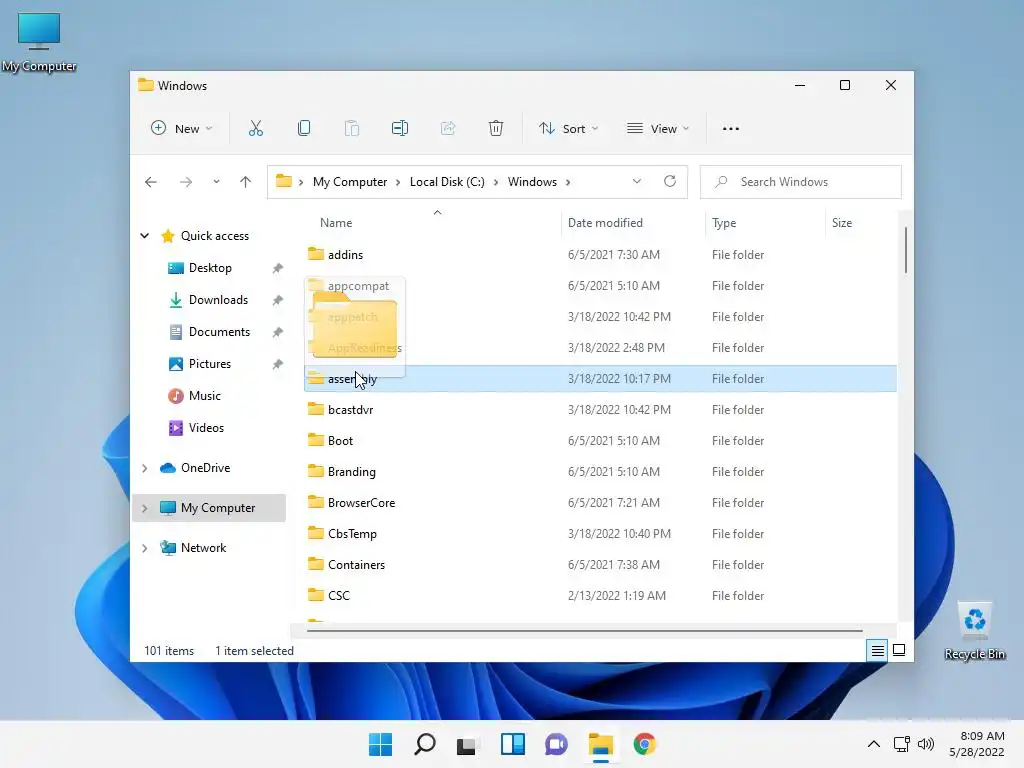Select the CSC folder row

click(600, 596)
